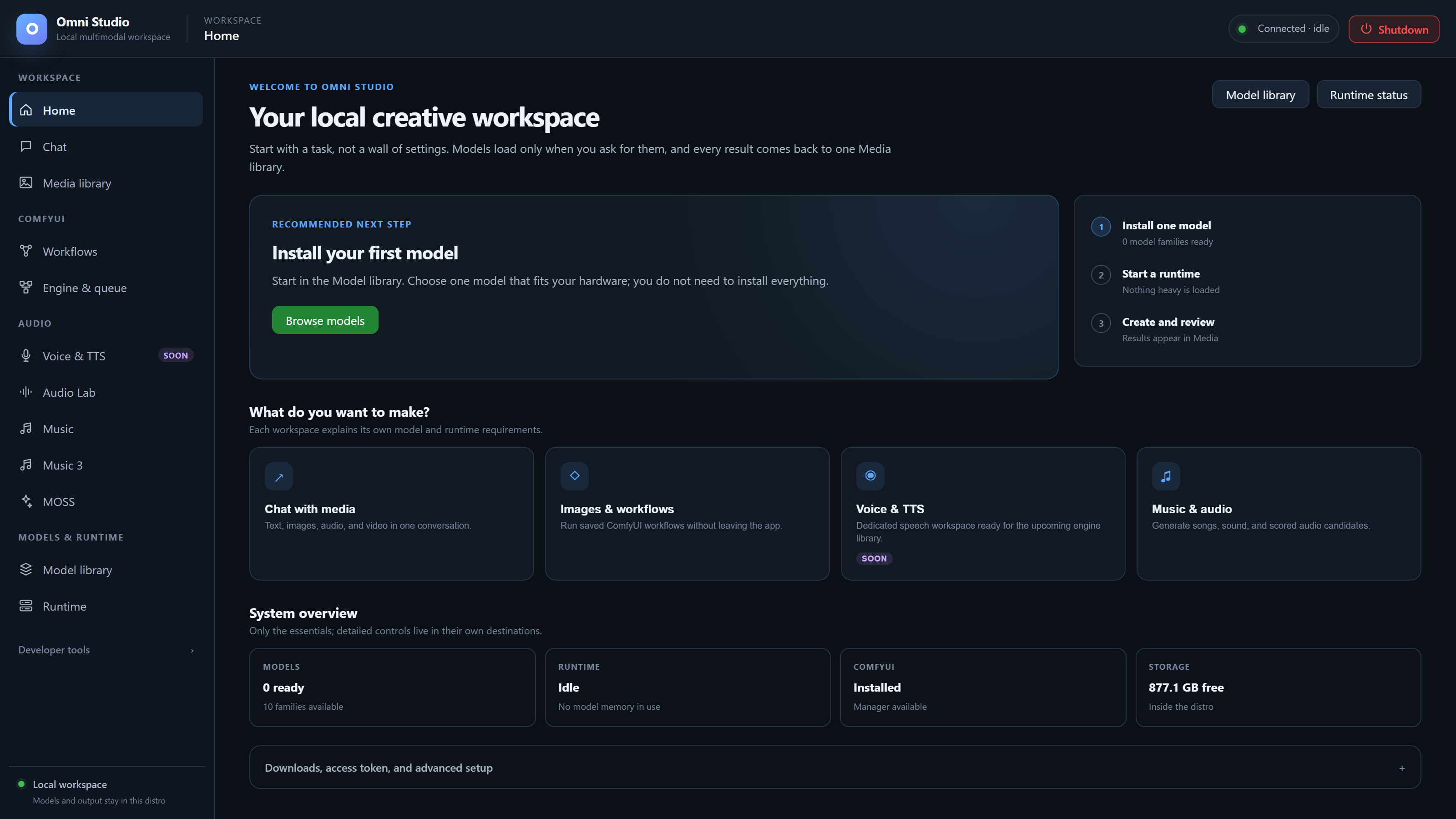
Task: Click the SOON badge in the Voice & TTS sidebar row
Action: click(x=175, y=355)
